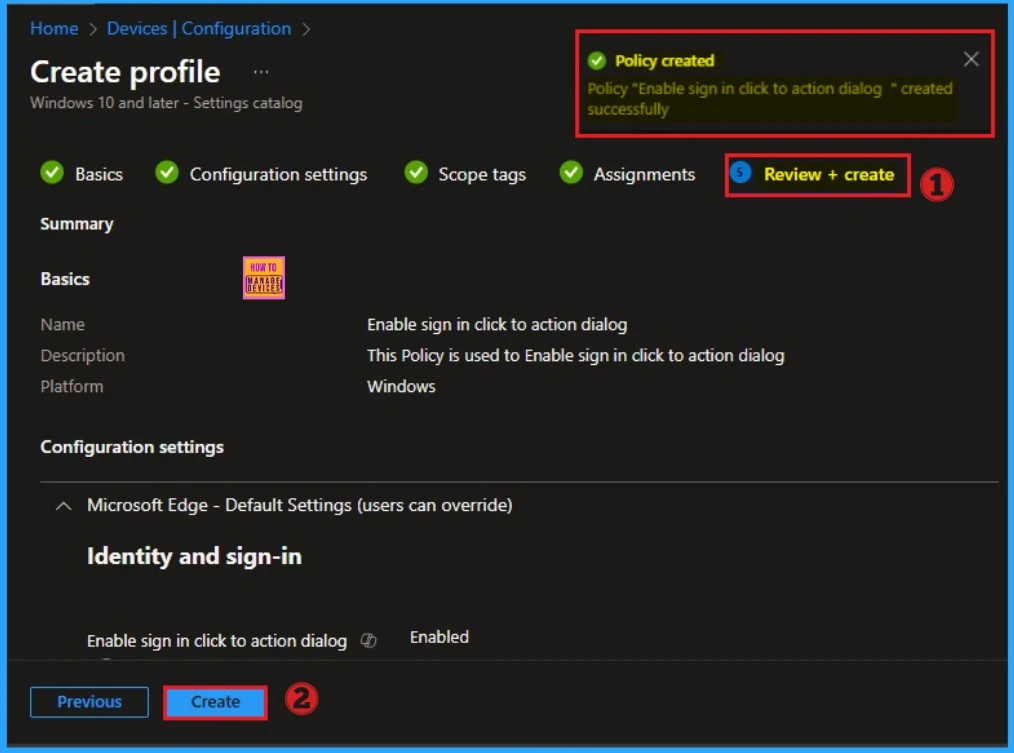The height and width of the screenshot is (753, 1014).
Task: Click the Identity and sign-in heading
Action: (x=194, y=556)
